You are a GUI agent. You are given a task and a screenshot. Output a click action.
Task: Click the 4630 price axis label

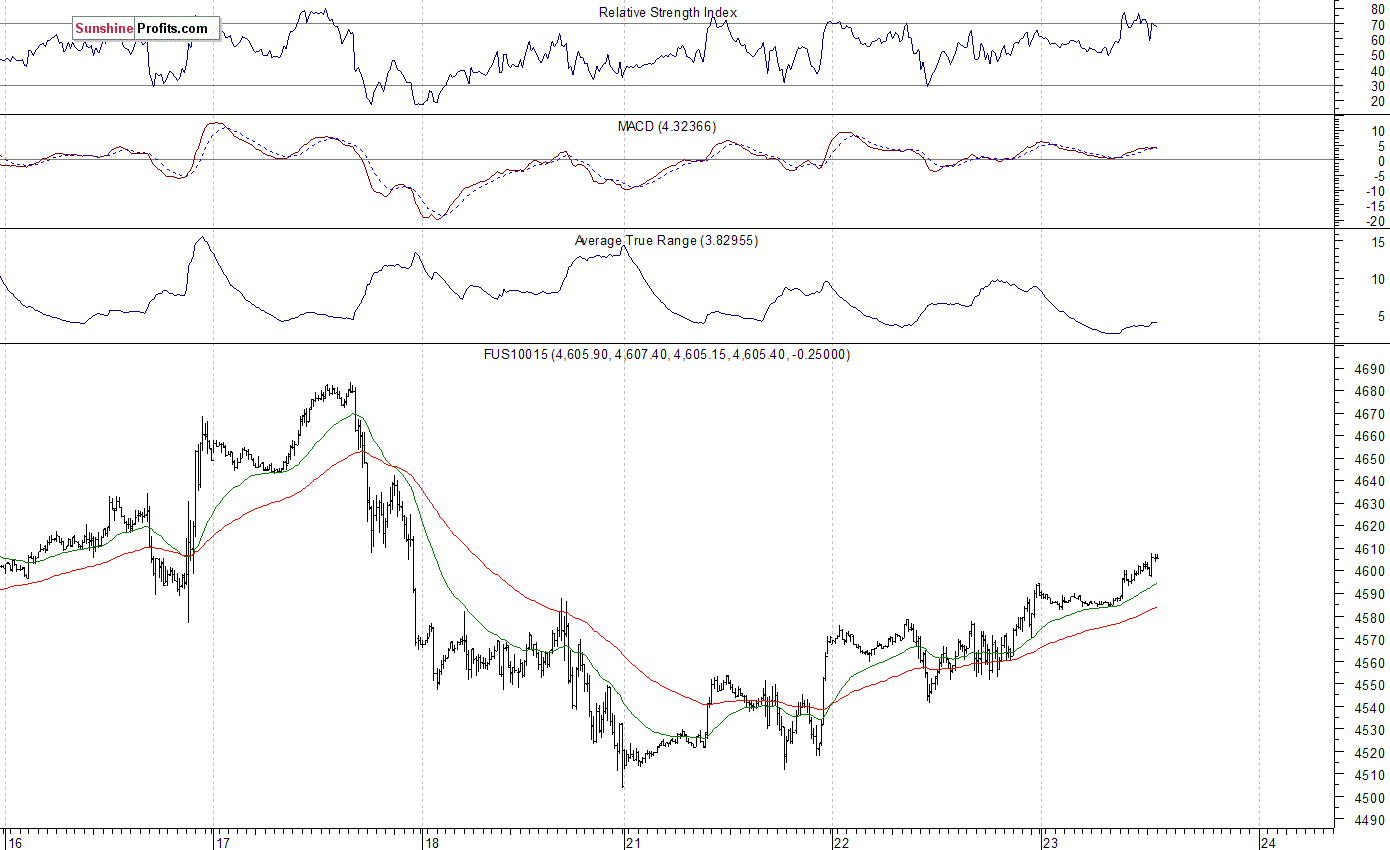pos(1370,504)
